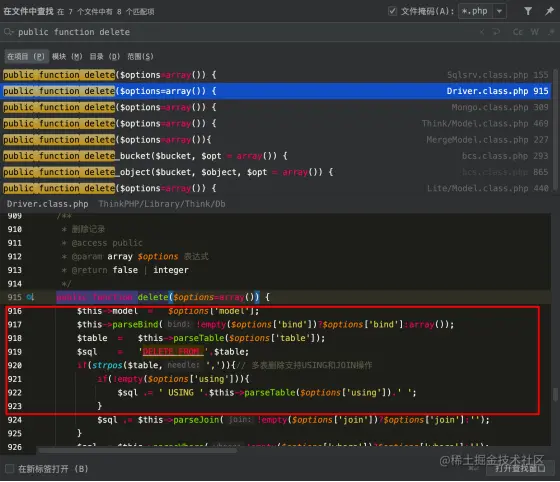Toggle whole words (W) option

click(534, 32)
